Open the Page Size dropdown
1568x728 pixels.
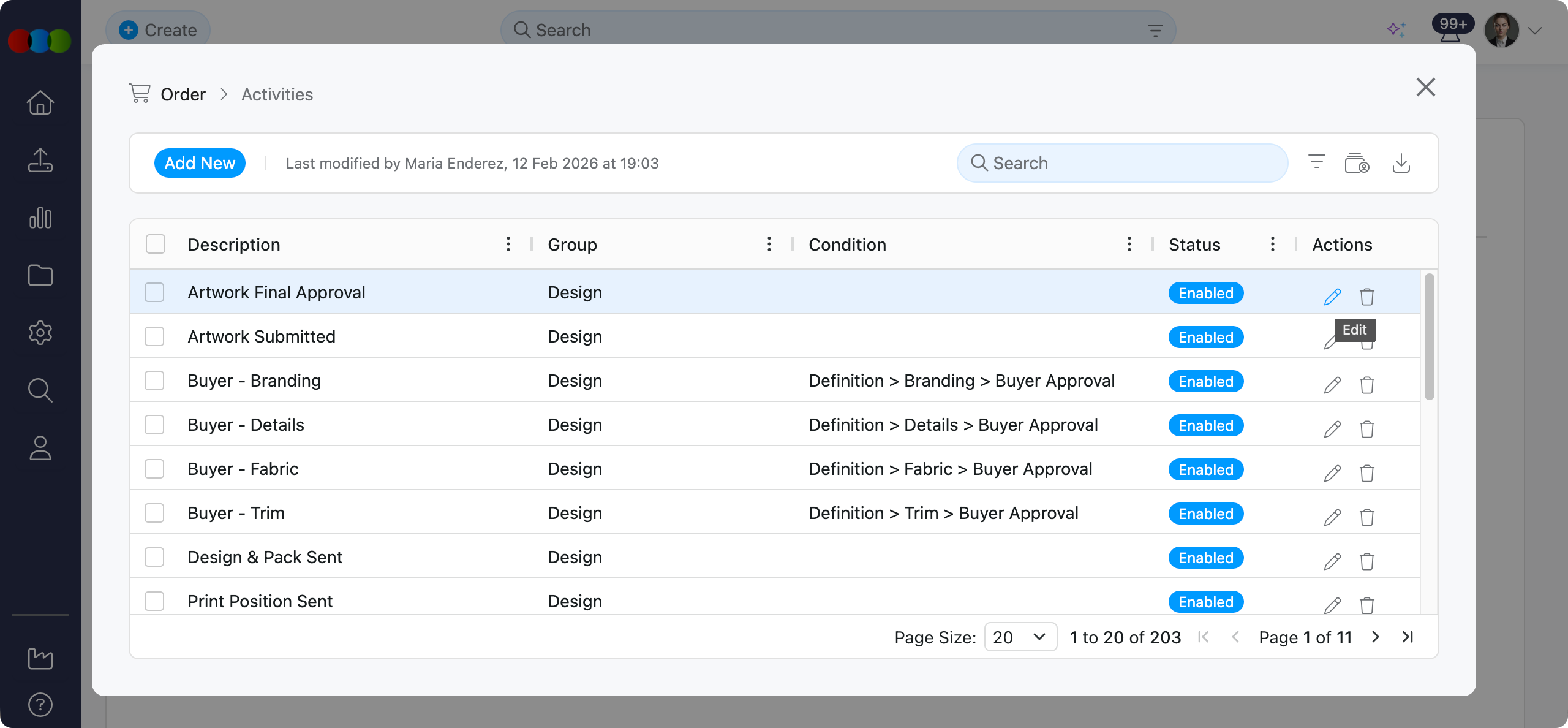(x=1020, y=637)
